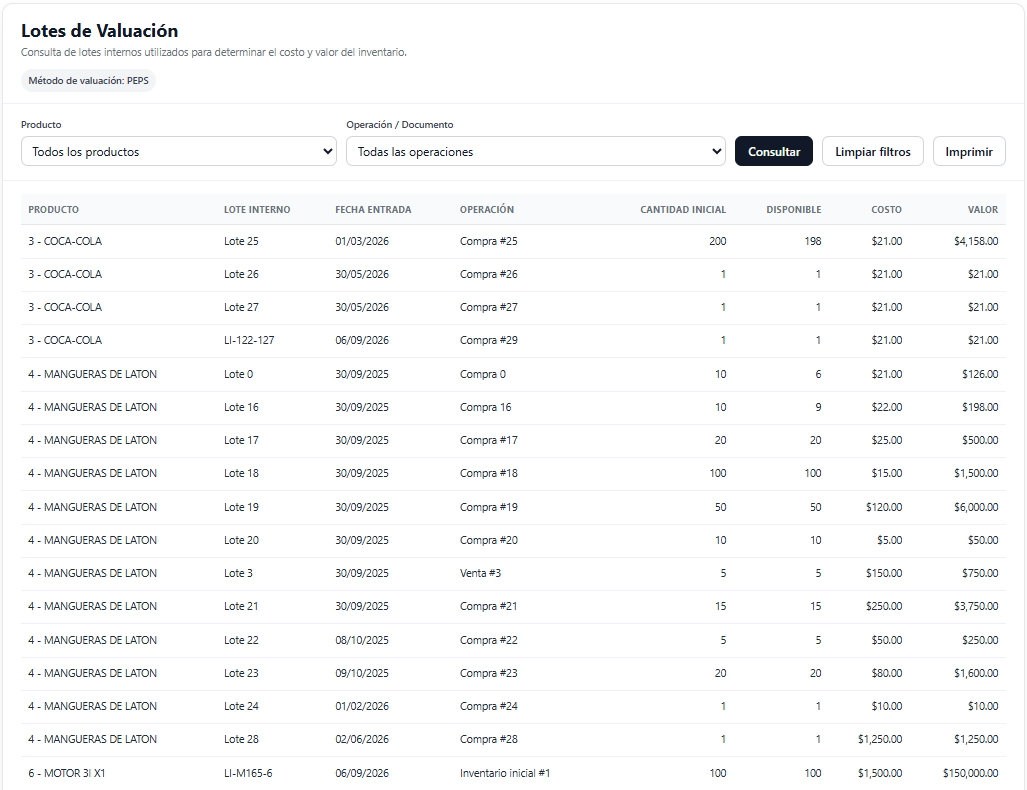Click the '$6,000.00' value cell
The width and height of the screenshot is (1027, 790).
[x=976, y=507]
